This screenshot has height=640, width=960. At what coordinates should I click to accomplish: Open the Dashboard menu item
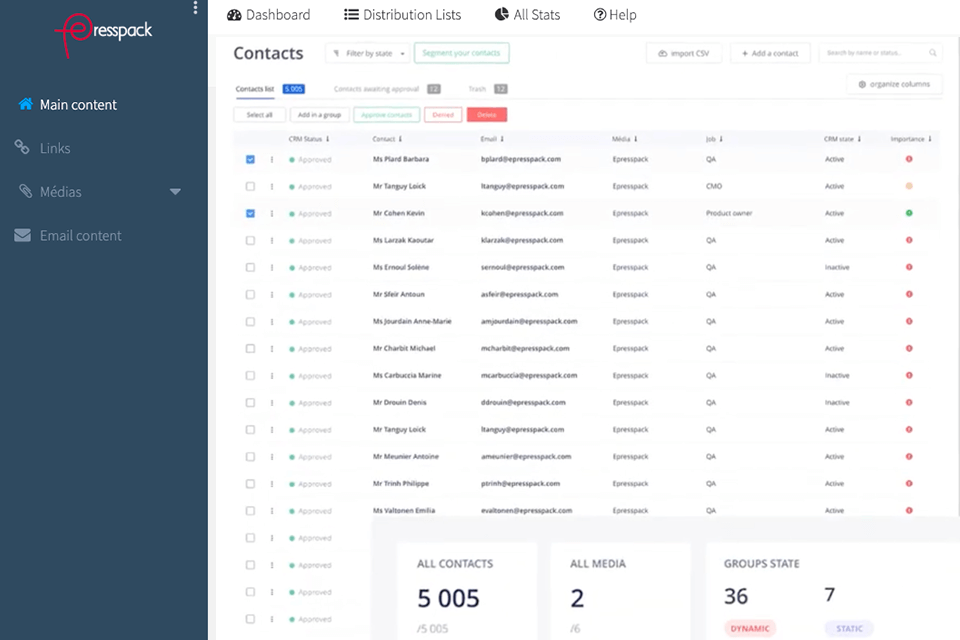coord(269,15)
